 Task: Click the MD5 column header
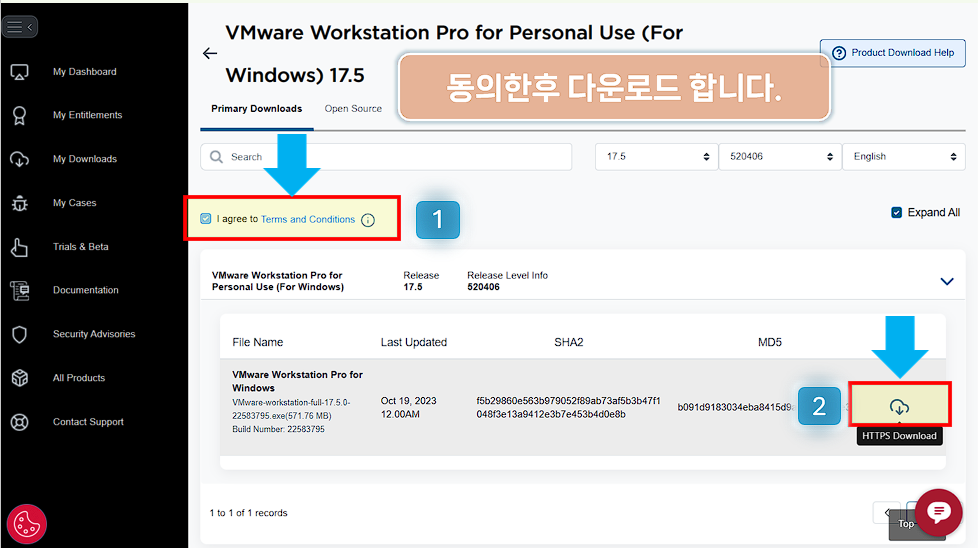coord(770,342)
